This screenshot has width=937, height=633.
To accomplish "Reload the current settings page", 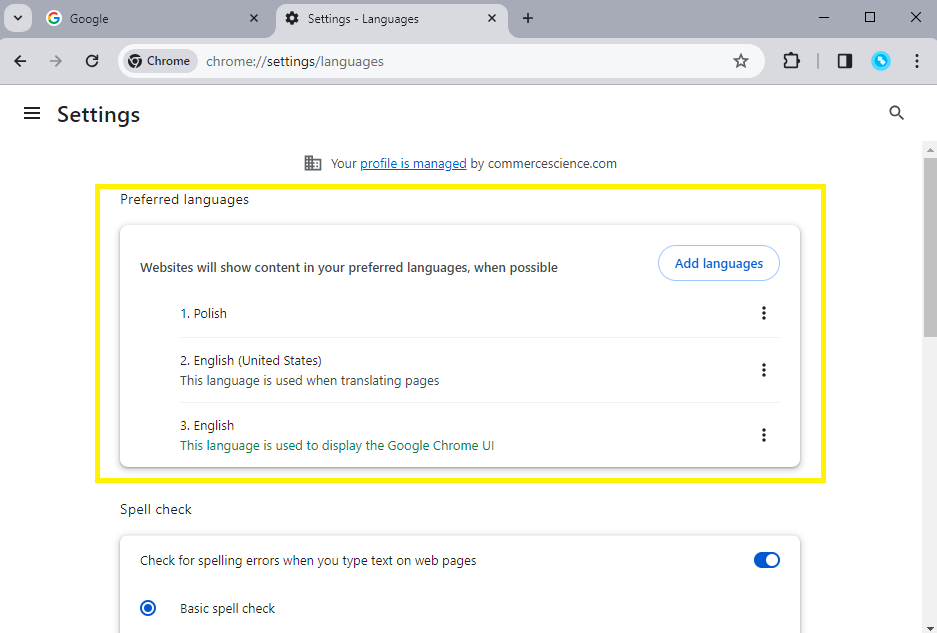I will [91, 61].
